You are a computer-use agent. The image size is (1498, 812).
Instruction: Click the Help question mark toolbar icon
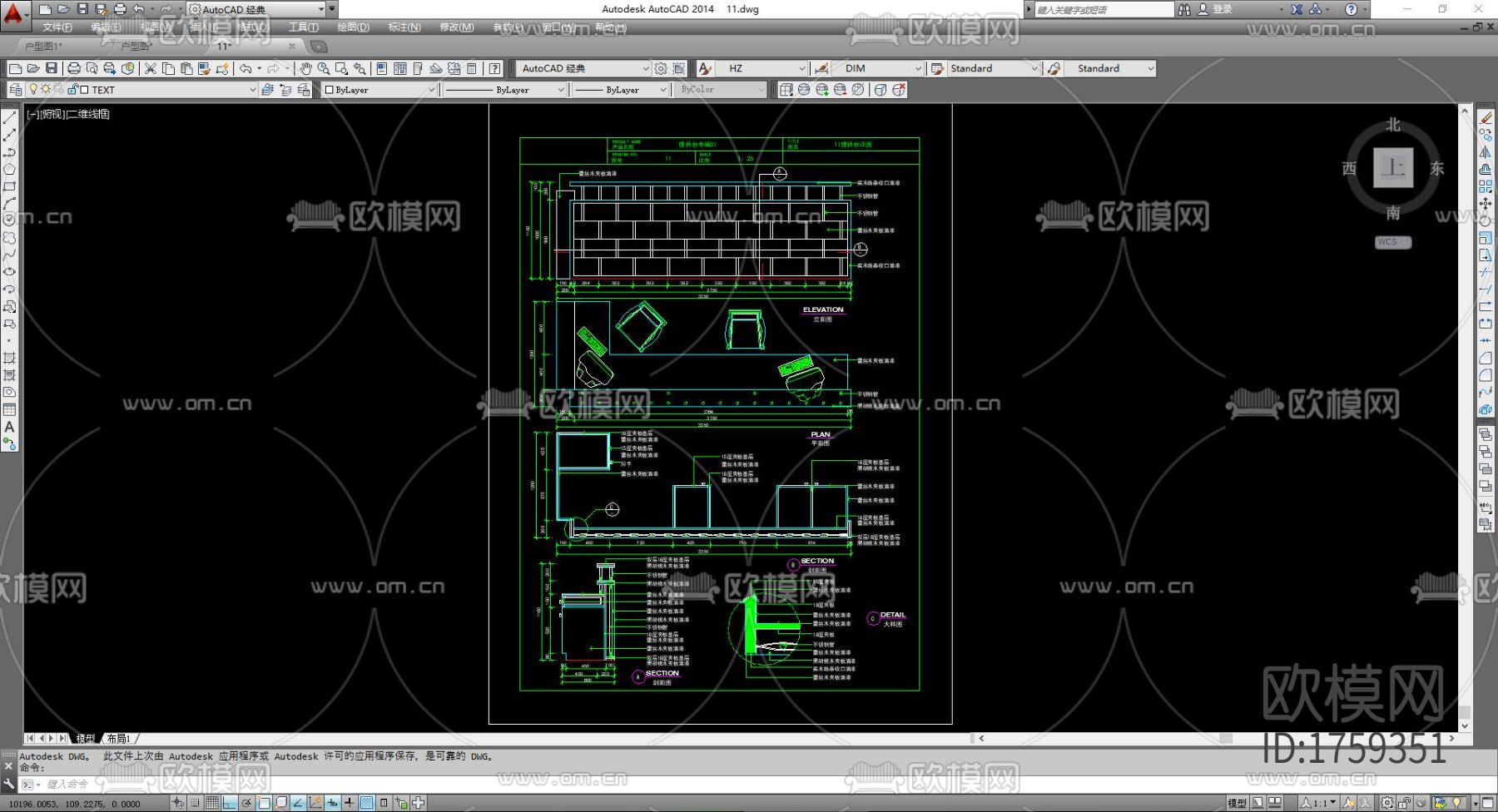point(495,68)
